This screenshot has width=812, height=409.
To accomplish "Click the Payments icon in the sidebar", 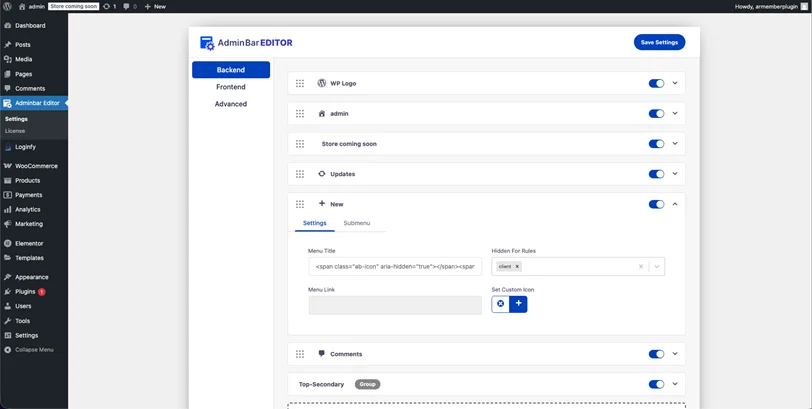I will (x=7, y=195).
